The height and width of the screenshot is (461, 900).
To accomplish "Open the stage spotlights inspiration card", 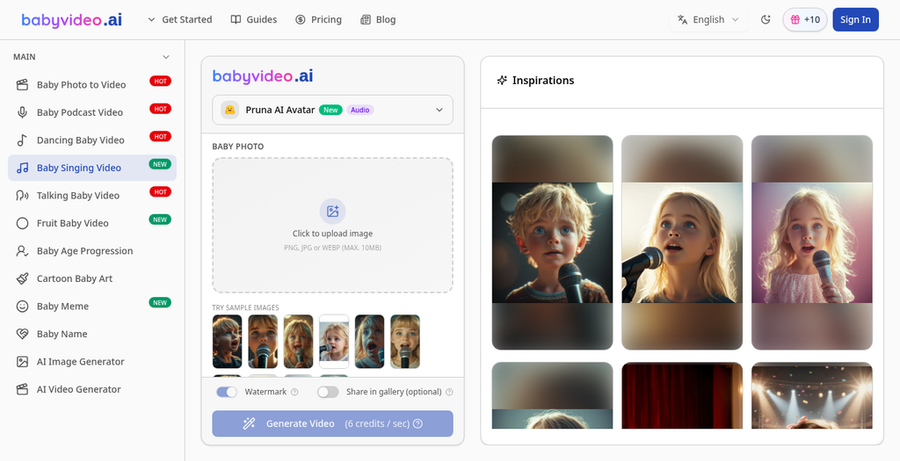I will (x=812, y=396).
